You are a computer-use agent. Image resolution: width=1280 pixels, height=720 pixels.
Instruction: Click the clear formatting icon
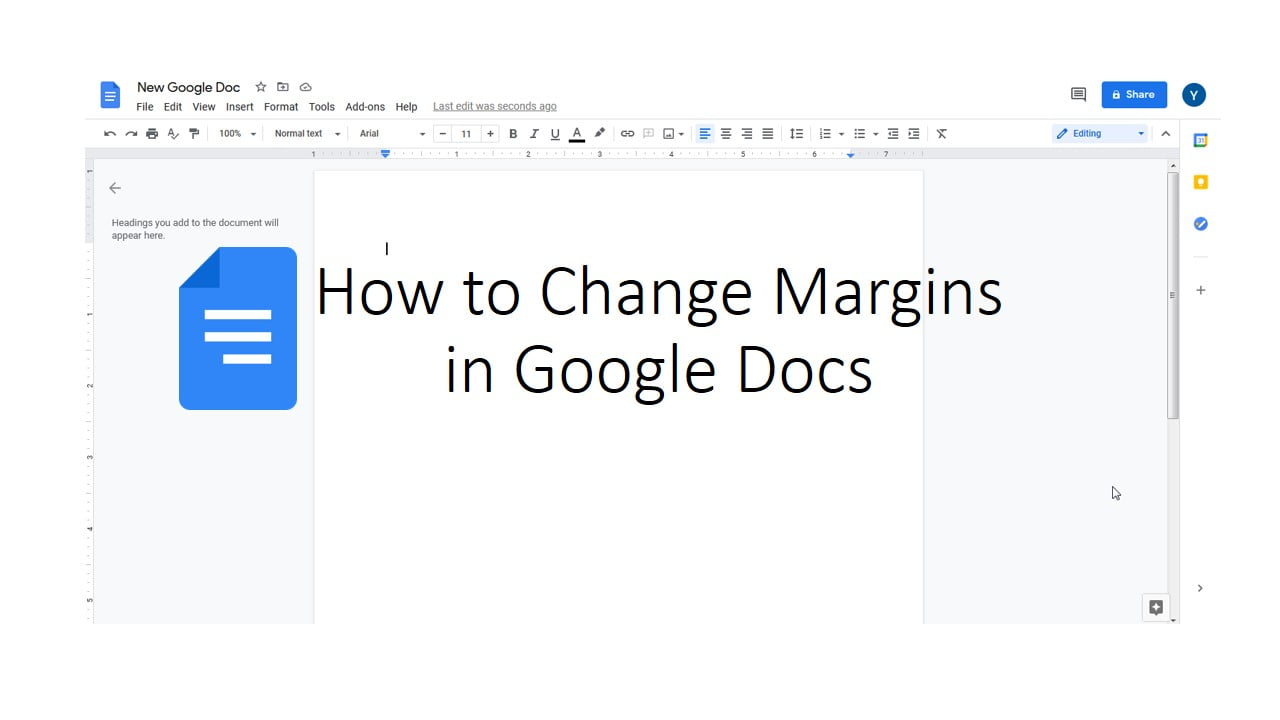tap(941, 134)
